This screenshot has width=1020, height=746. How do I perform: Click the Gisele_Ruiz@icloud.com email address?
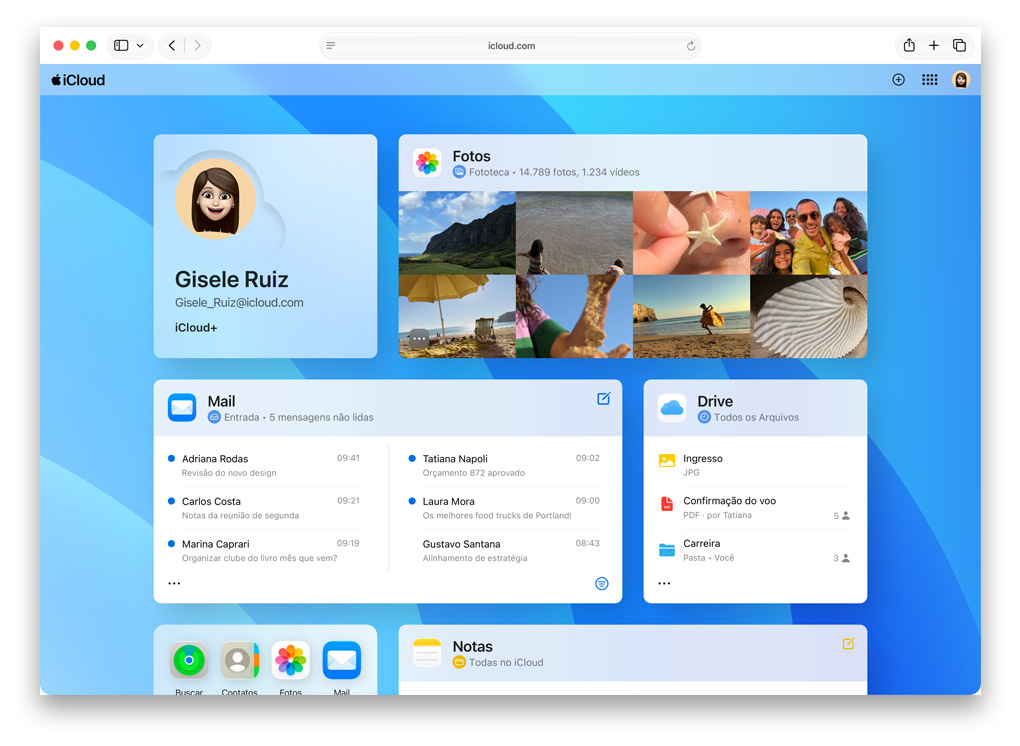click(x=239, y=302)
